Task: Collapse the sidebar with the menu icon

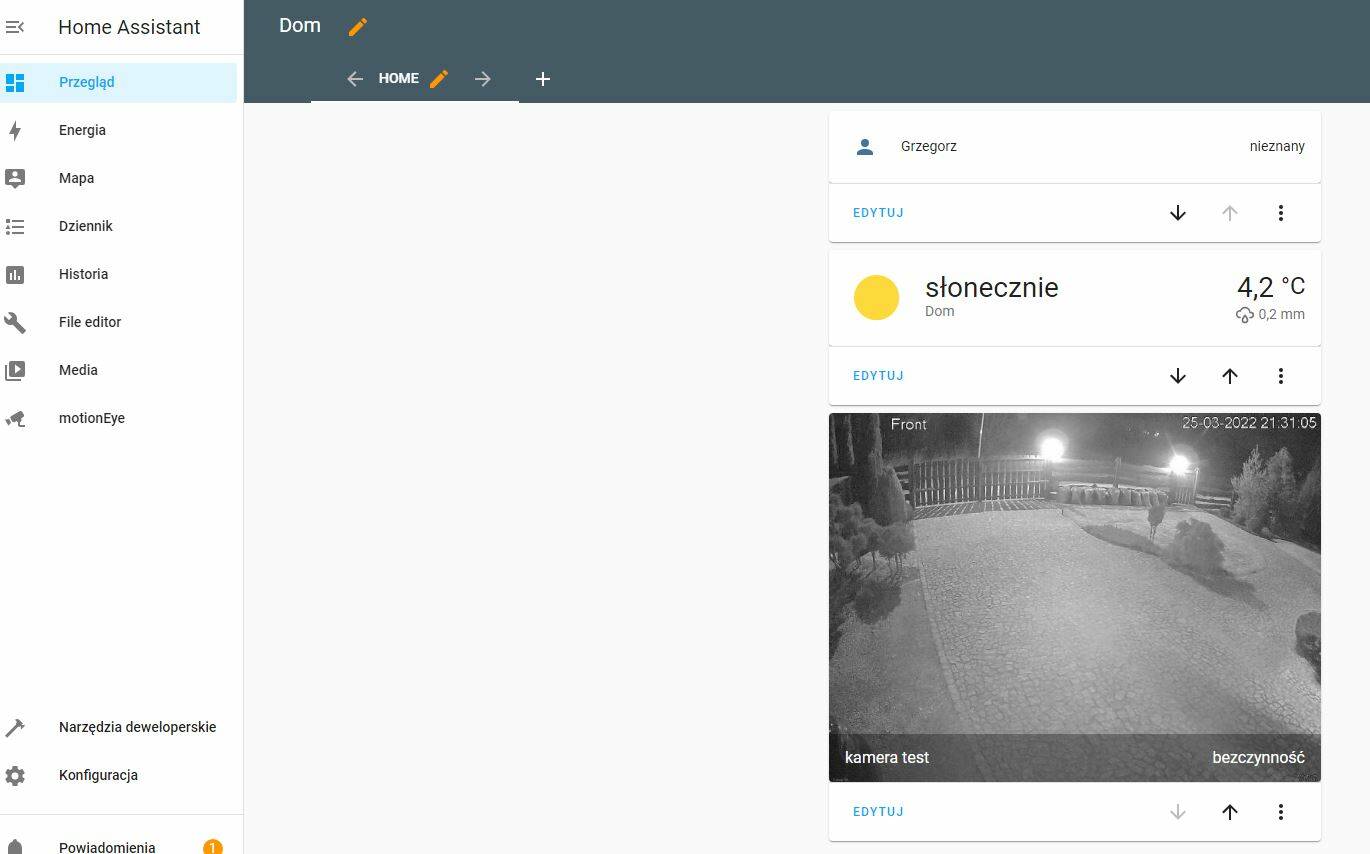Action: point(15,27)
